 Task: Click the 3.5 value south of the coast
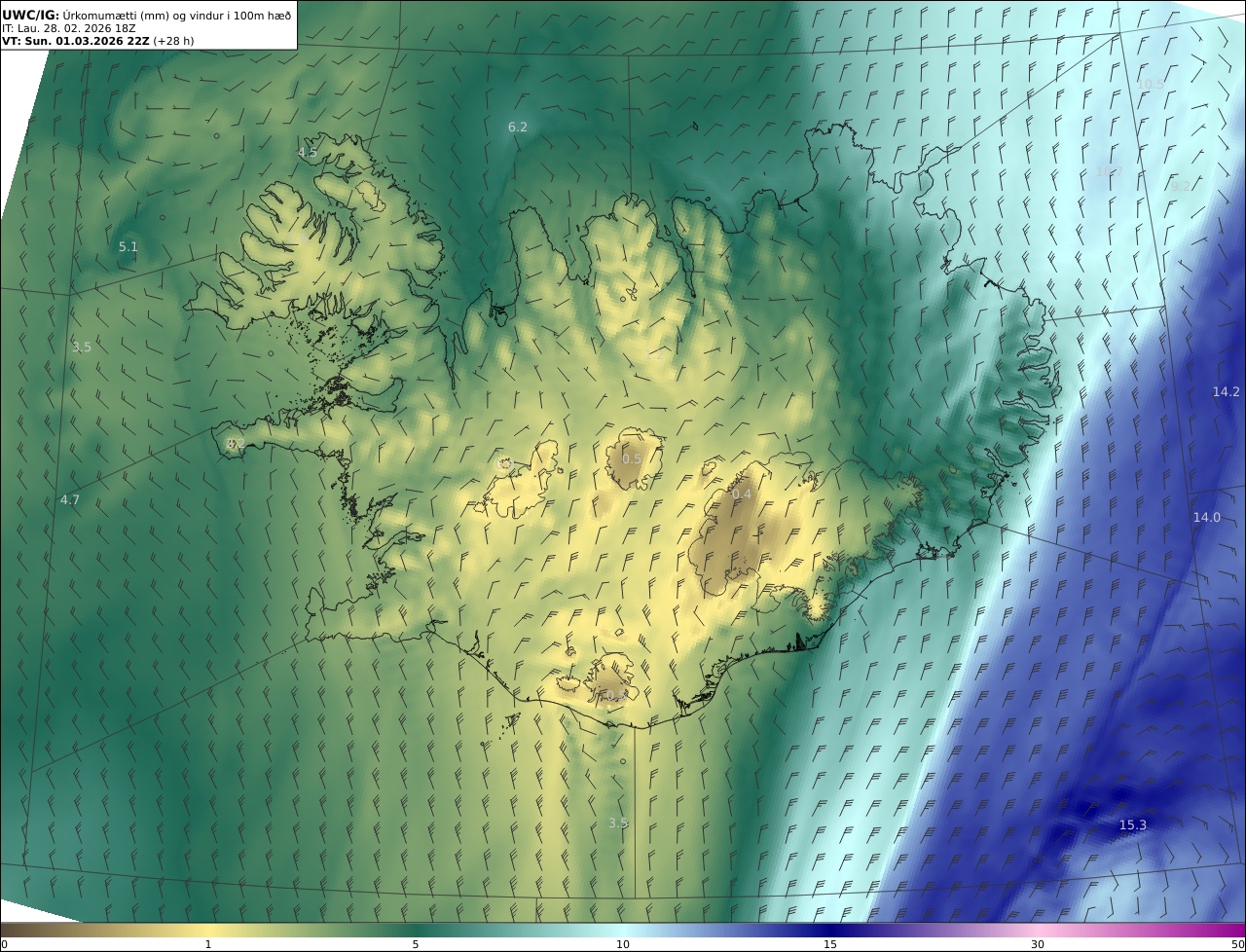(618, 824)
